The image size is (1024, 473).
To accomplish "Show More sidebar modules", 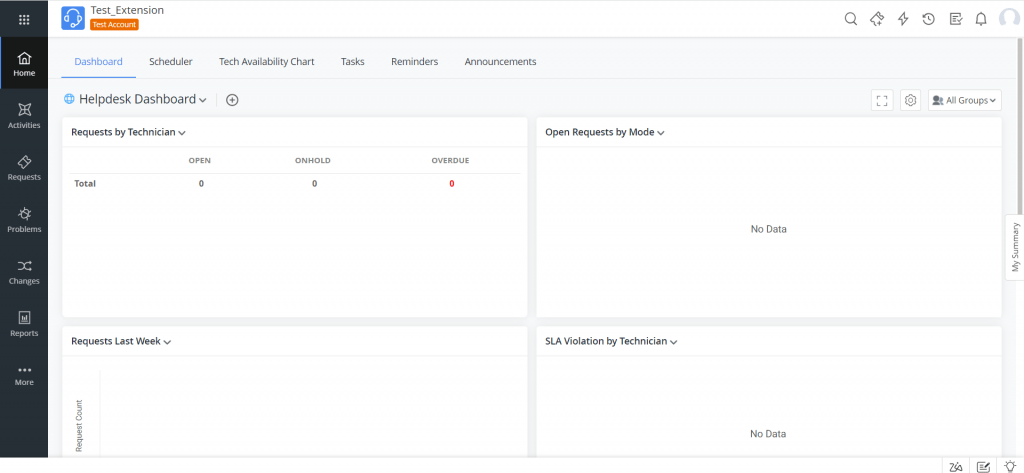I will [x=24, y=376].
